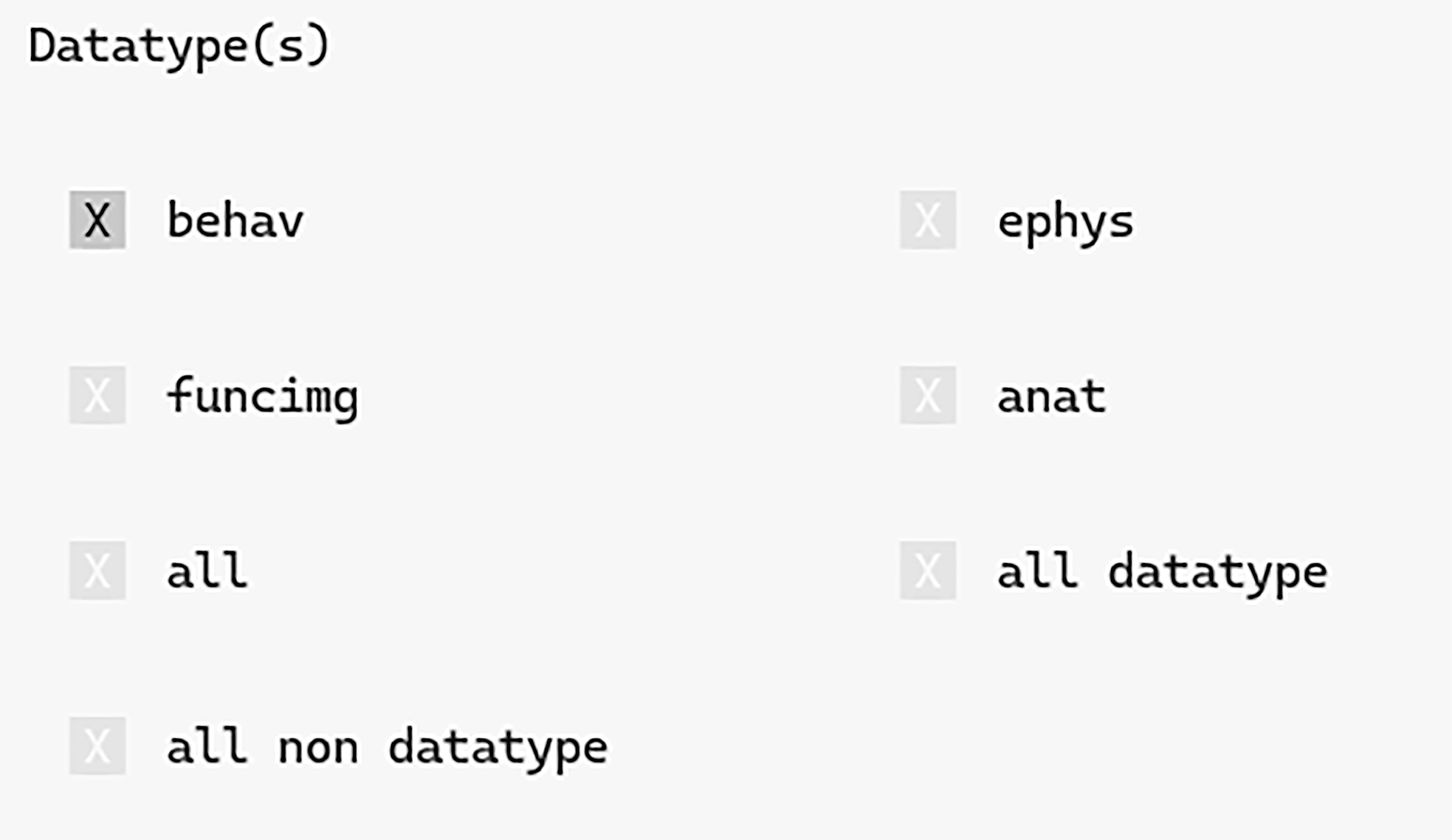The height and width of the screenshot is (840, 1452).
Task: Click the 'all non datatype' label text
Action: click(x=387, y=747)
